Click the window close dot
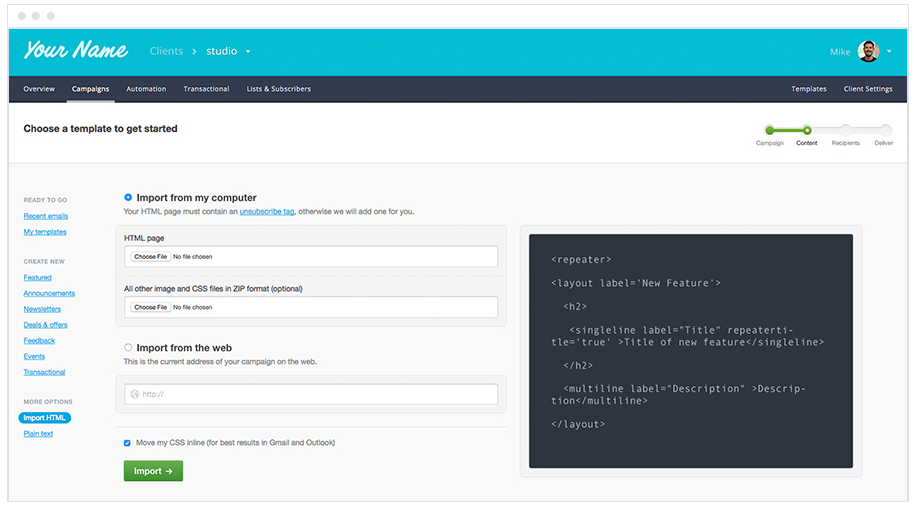This screenshot has width=914, height=507. tap(22, 16)
